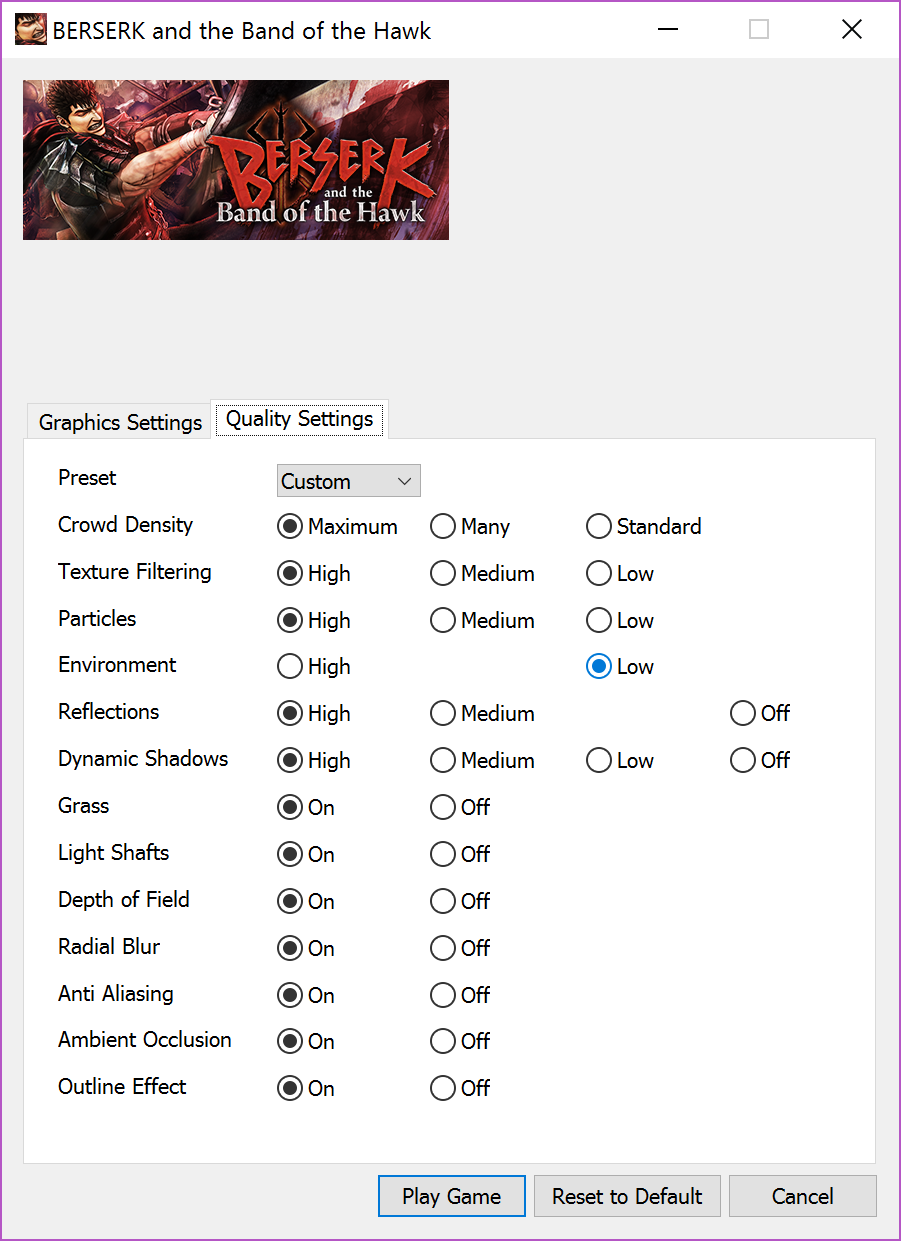Close the launcher window
Viewport: 901px width, 1241px height.
pyautogui.click(x=851, y=30)
